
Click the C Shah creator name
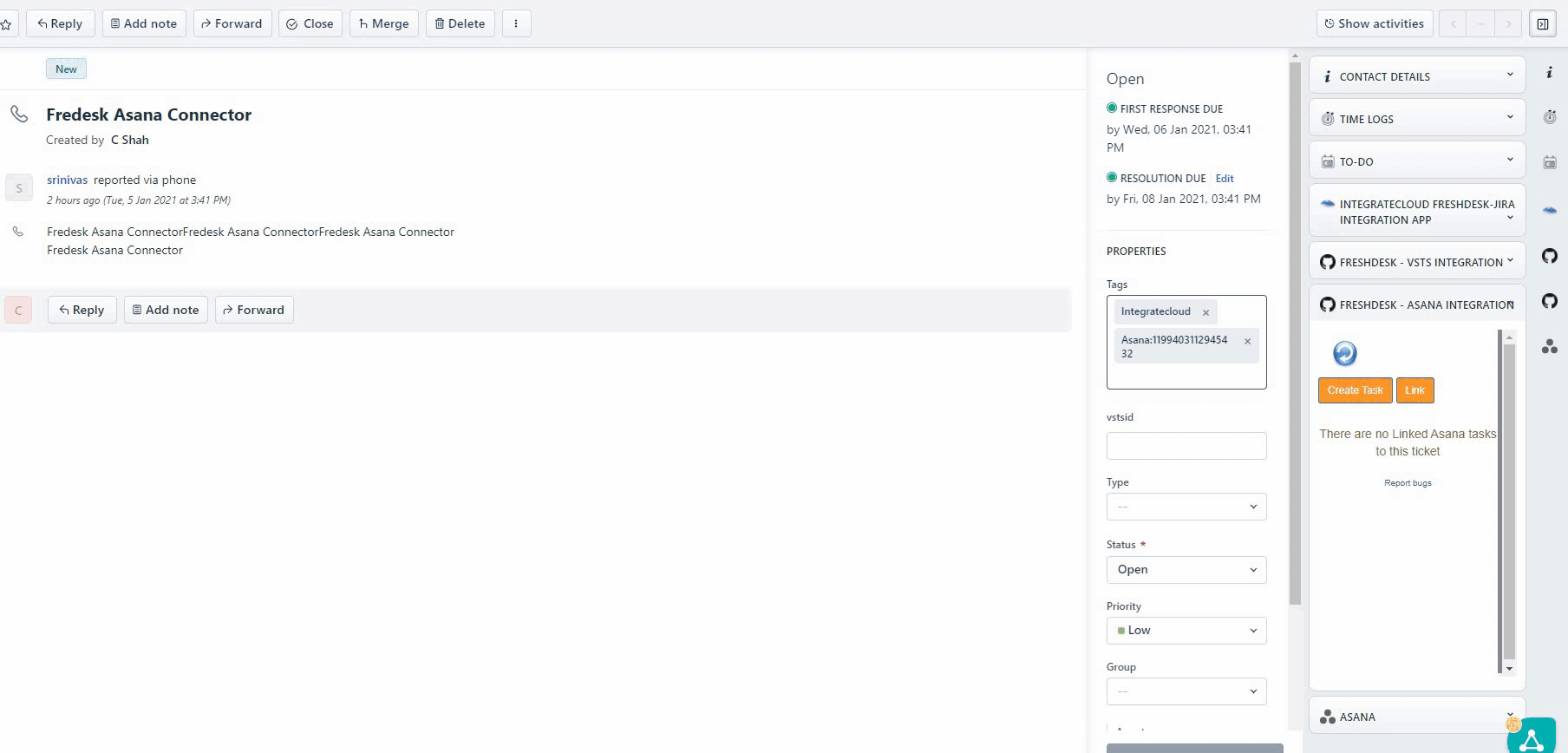tap(130, 140)
